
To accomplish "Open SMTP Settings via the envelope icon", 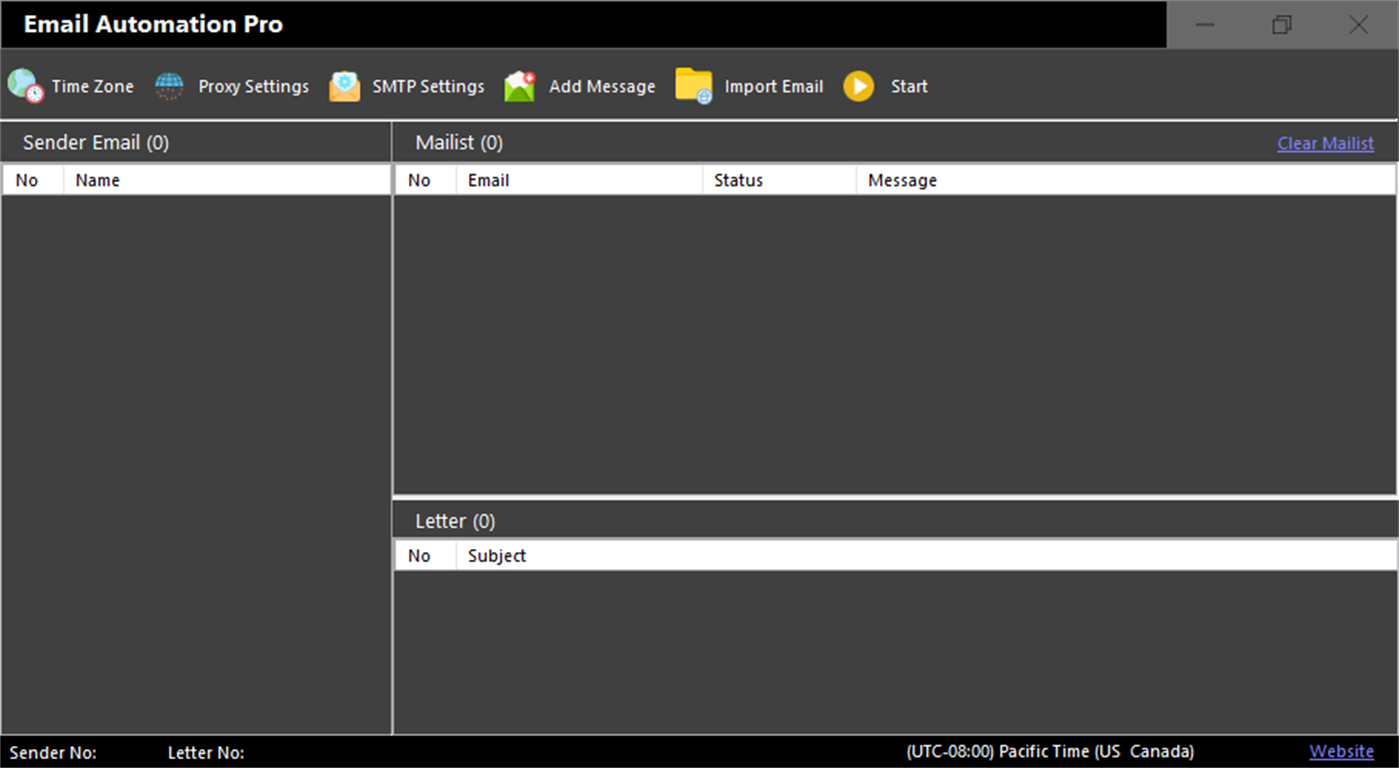I will pyautogui.click(x=344, y=86).
